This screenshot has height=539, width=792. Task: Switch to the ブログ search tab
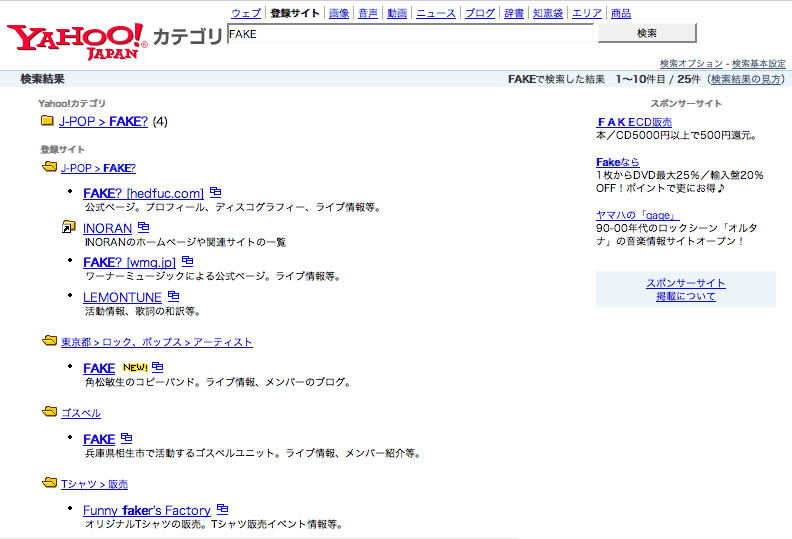point(480,13)
